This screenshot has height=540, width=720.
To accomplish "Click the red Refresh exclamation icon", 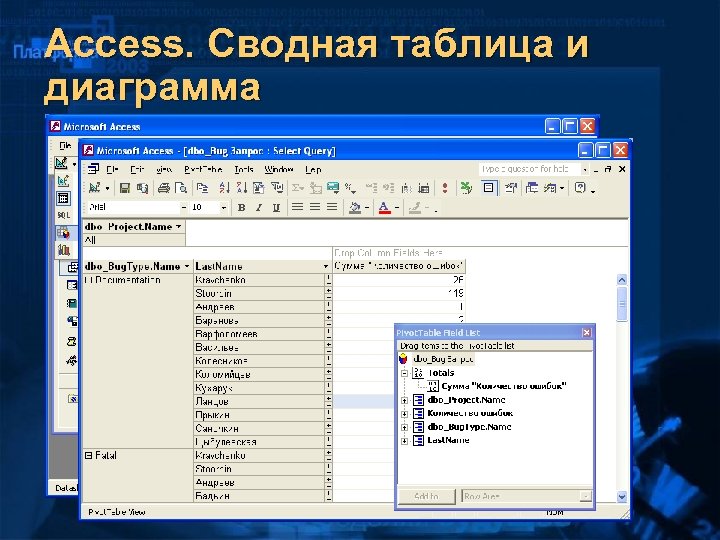I will pos(444,188).
